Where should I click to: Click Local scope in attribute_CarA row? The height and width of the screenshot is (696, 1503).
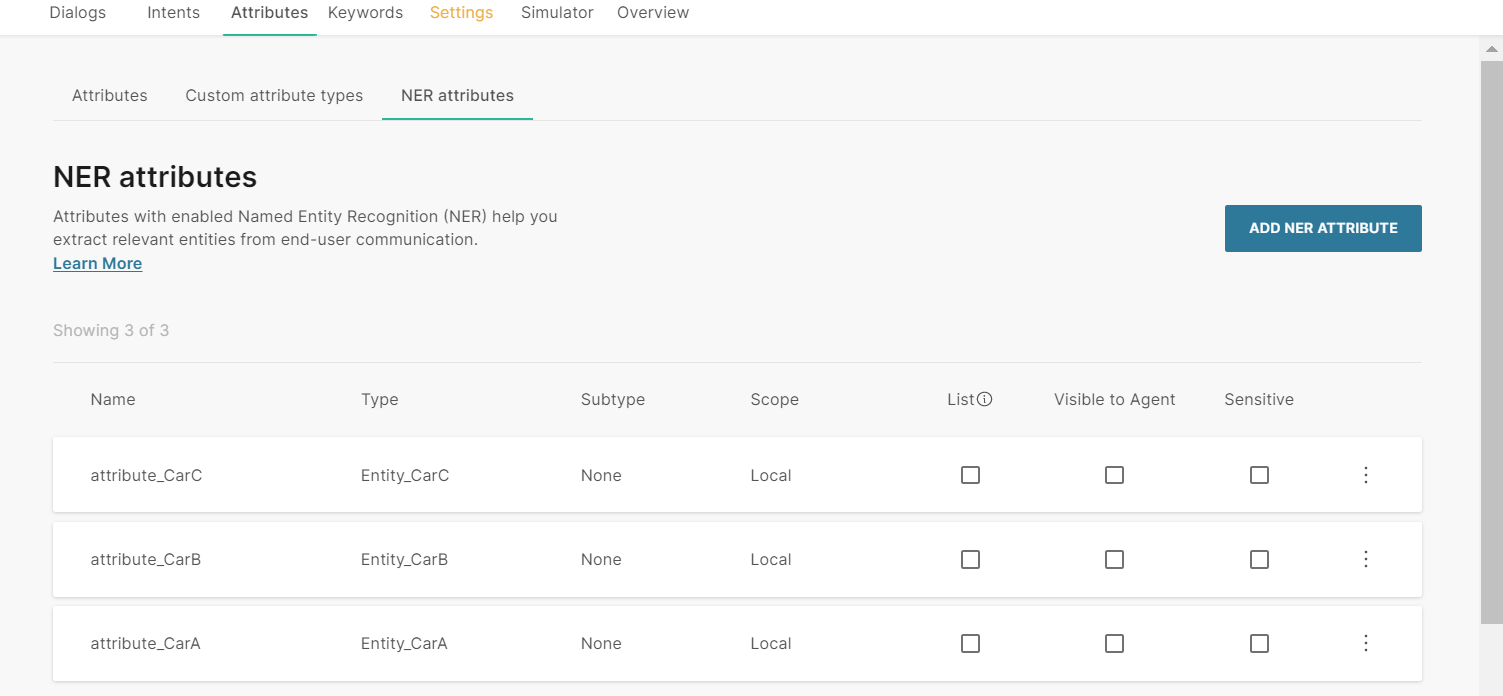coord(771,643)
